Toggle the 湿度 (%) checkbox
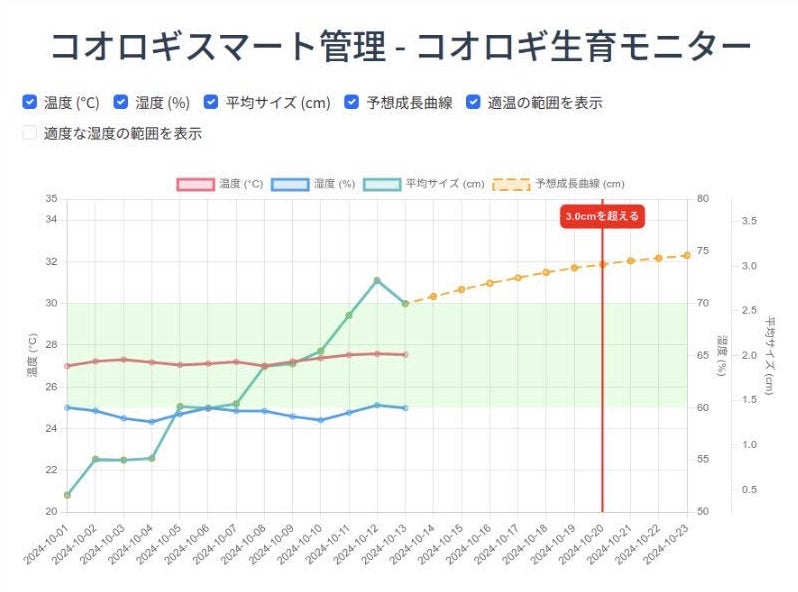This screenshot has width=798, height=592. (x=121, y=102)
